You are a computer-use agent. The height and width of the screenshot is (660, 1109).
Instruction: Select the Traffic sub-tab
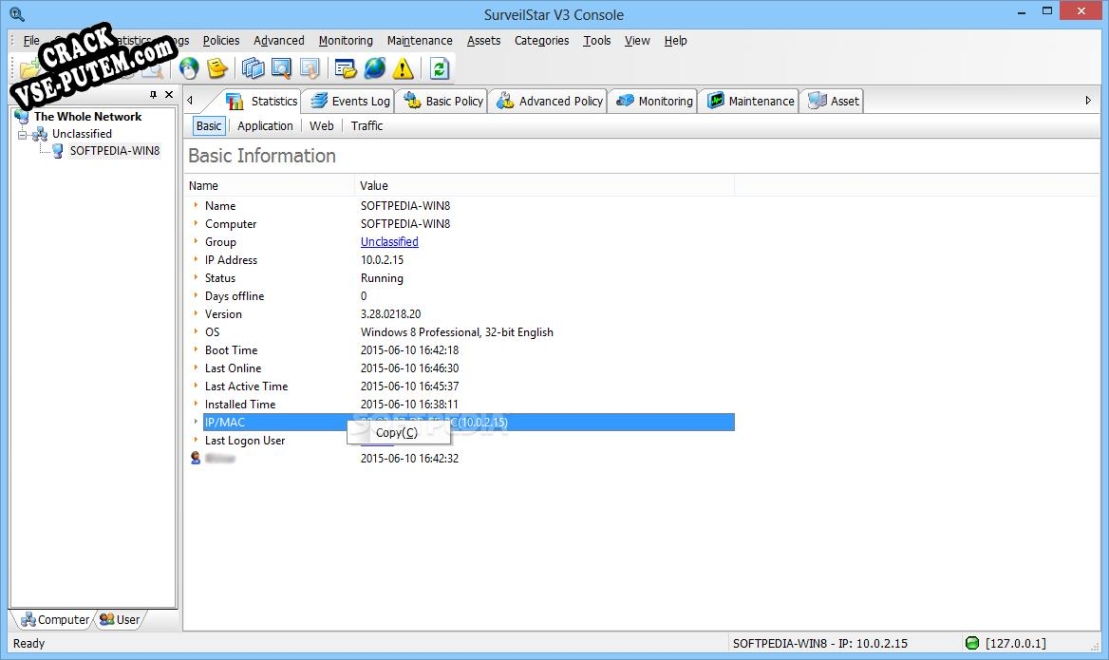(x=367, y=126)
